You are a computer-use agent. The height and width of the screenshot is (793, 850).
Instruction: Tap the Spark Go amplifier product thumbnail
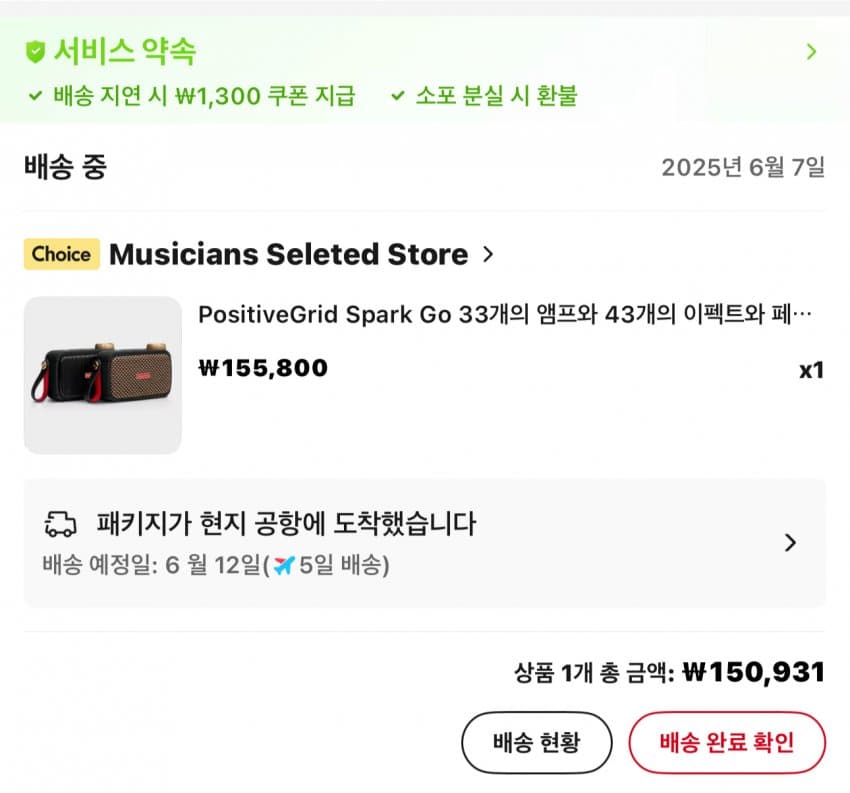[x=103, y=375]
